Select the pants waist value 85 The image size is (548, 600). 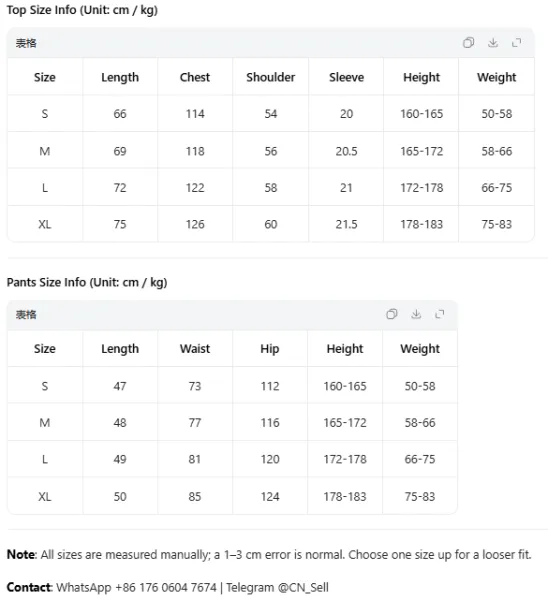195,496
